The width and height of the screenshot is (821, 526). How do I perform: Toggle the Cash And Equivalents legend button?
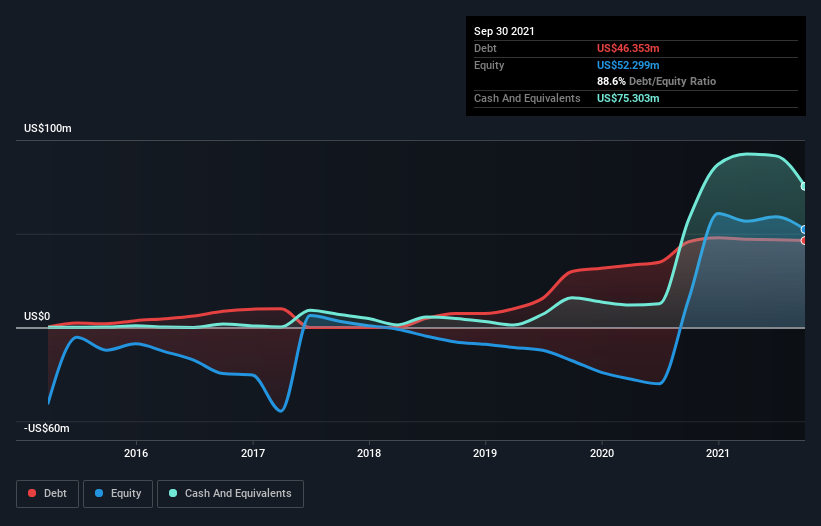click(230, 494)
